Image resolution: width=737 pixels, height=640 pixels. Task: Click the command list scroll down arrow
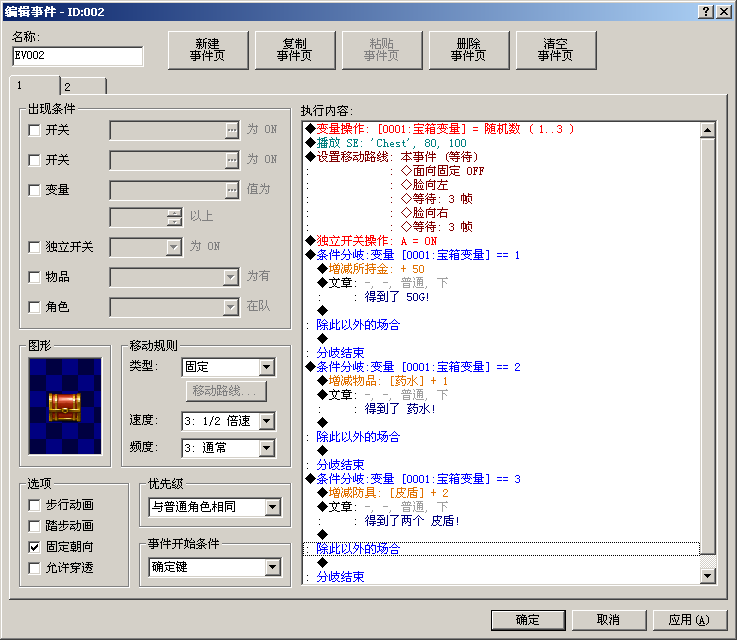tap(707, 576)
